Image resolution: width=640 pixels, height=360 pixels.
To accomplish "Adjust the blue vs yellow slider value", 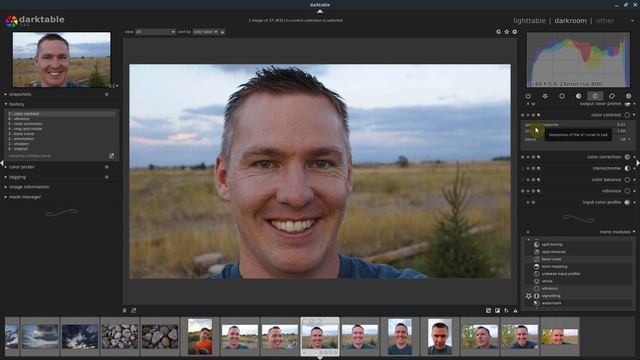I will (x=621, y=131).
